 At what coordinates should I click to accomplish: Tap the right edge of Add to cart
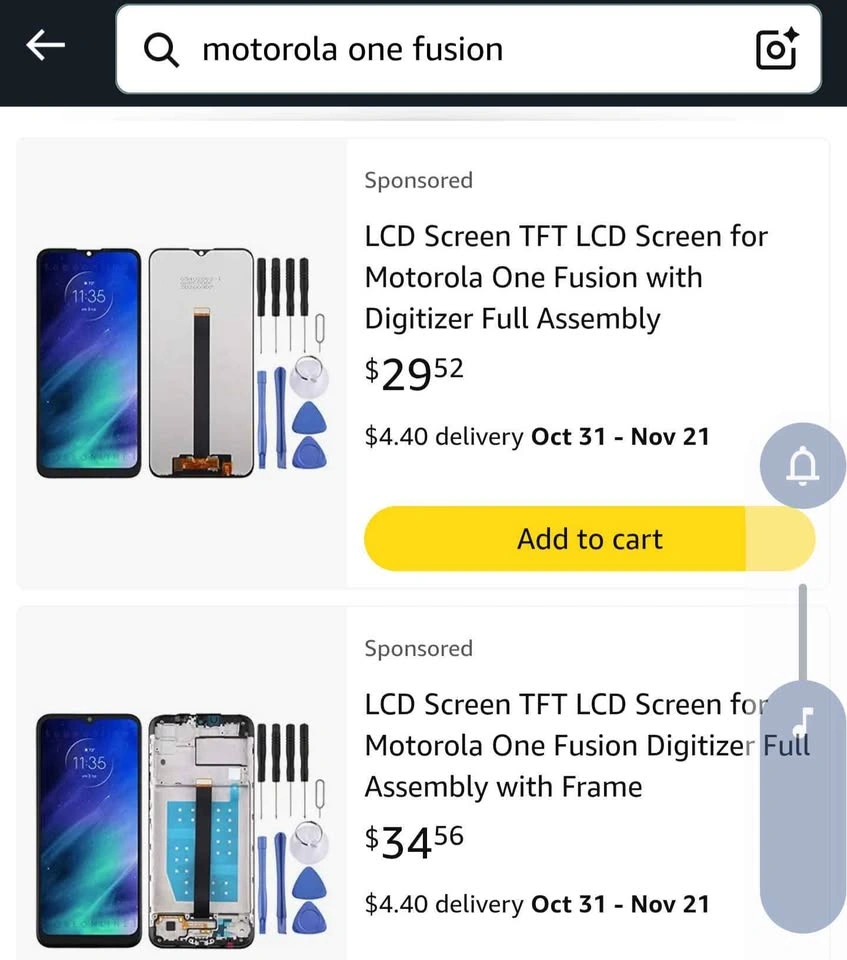pyautogui.click(x=780, y=539)
